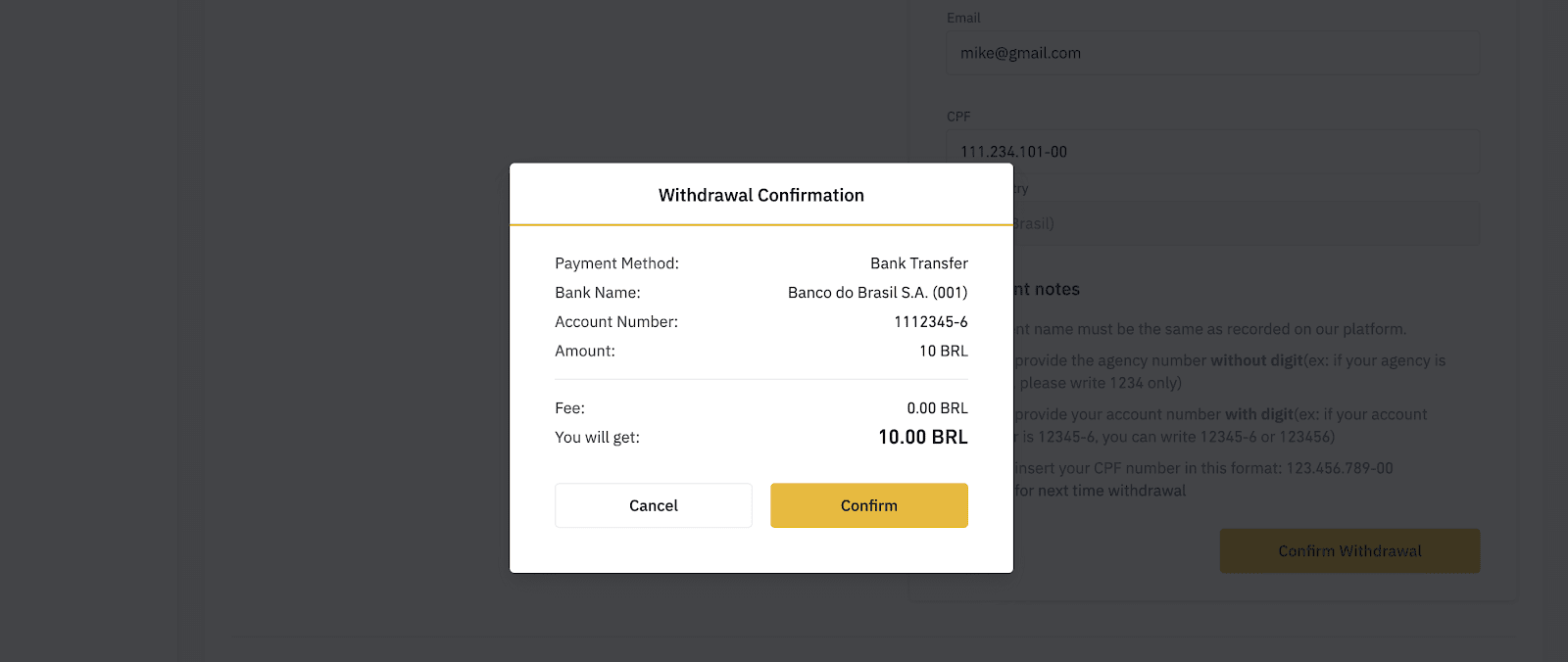
Task: Click the CPF field label
Action: [x=958, y=117]
